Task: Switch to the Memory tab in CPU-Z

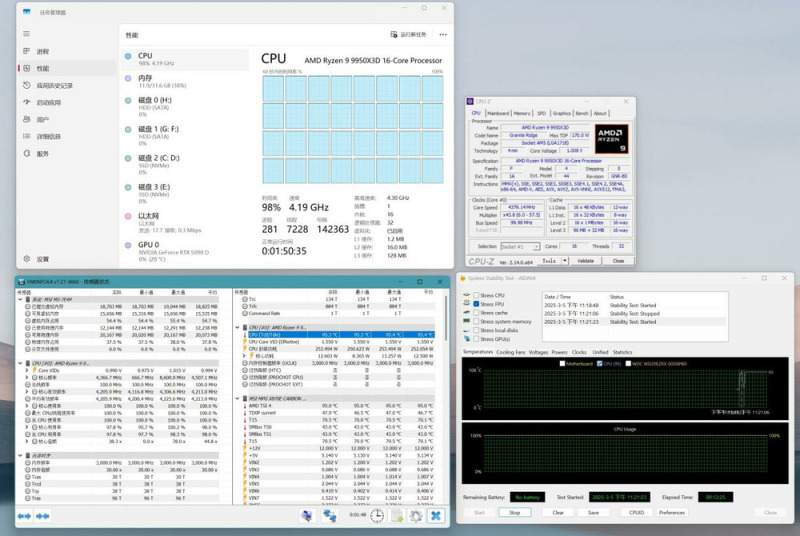Action: click(x=522, y=113)
